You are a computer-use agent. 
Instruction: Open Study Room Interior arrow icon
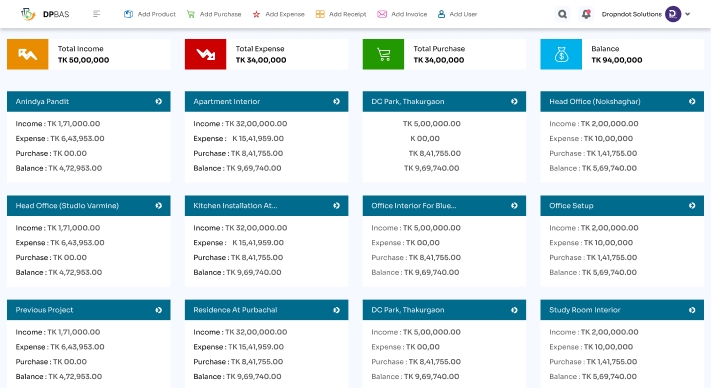pyautogui.click(x=692, y=310)
